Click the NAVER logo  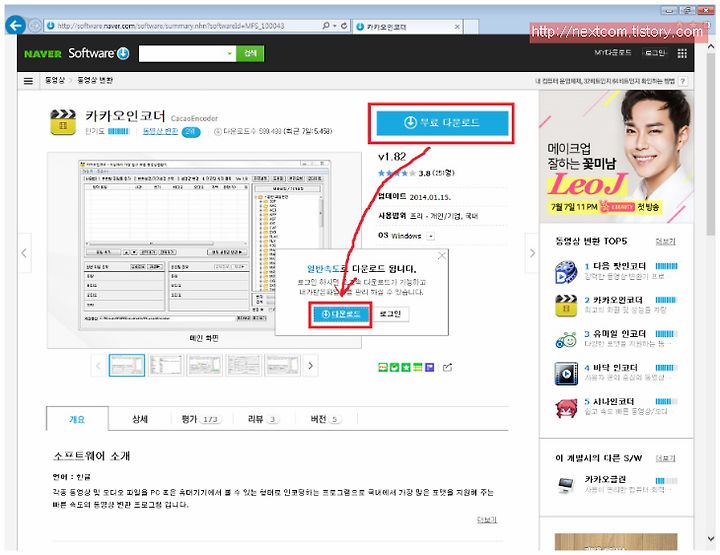(43, 54)
